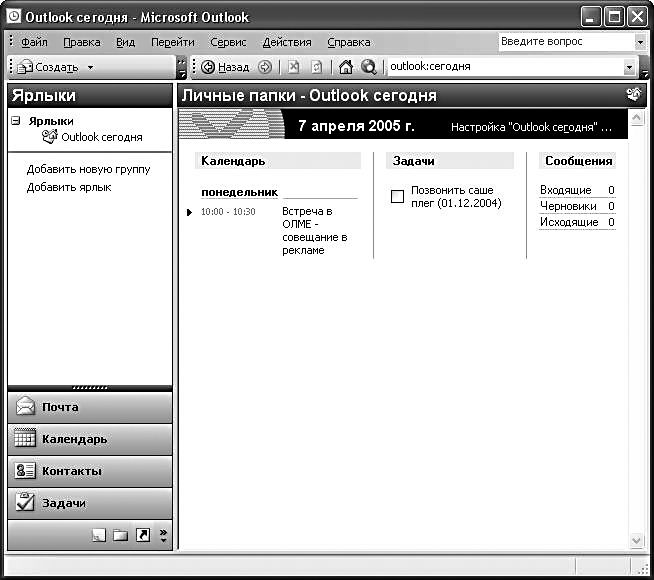654x580 pixels.
Task: Switch to the Календарь pane
Action: click(x=90, y=439)
